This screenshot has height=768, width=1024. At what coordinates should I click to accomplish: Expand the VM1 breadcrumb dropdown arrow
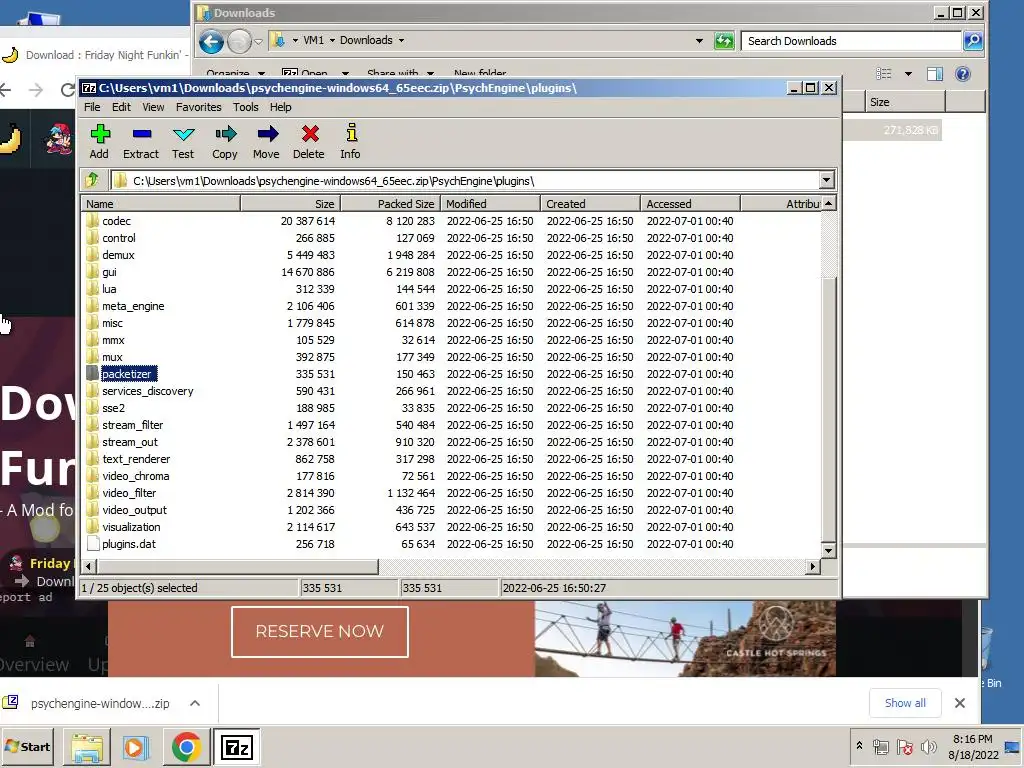point(332,40)
